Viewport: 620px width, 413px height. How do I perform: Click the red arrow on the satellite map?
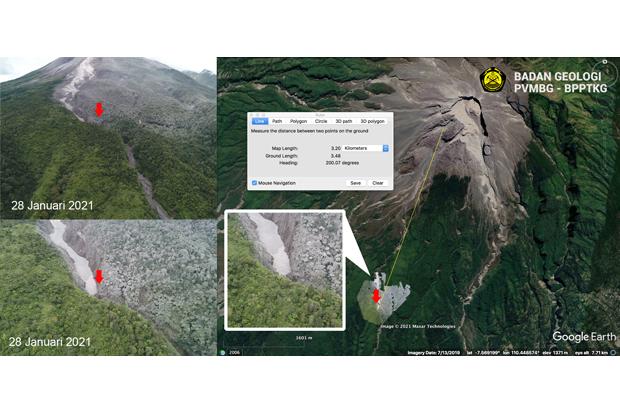(x=377, y=296)
